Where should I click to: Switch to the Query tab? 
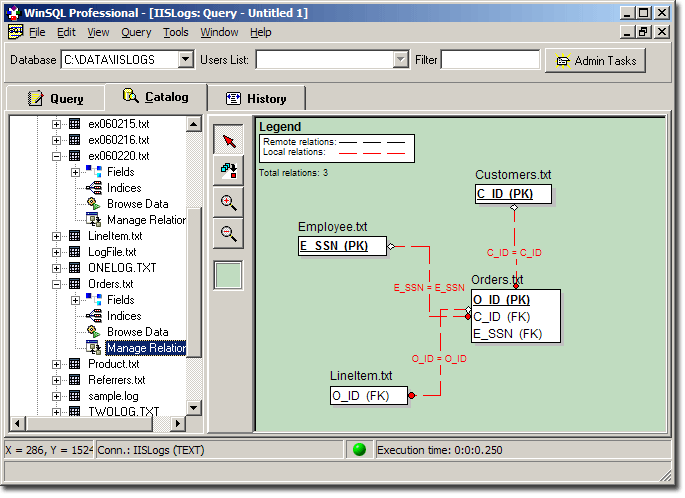pyautogui.click(x=55, y=98)
